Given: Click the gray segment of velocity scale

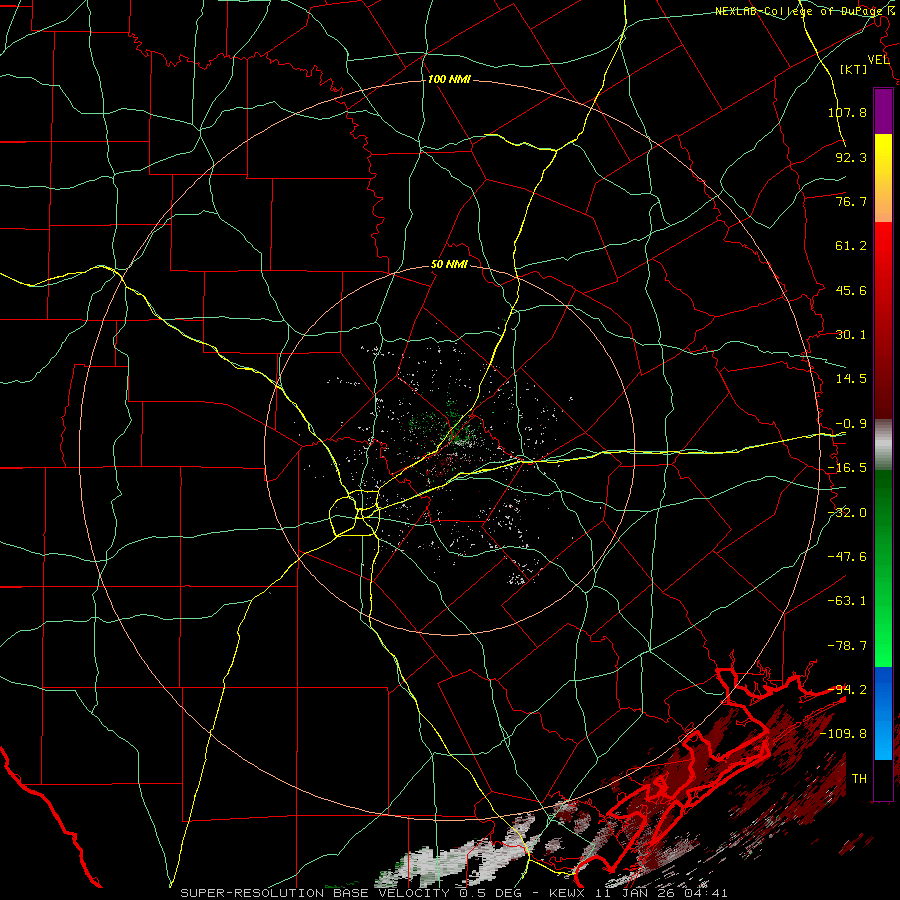Looking at the screenshot, I should coord(883,445).
